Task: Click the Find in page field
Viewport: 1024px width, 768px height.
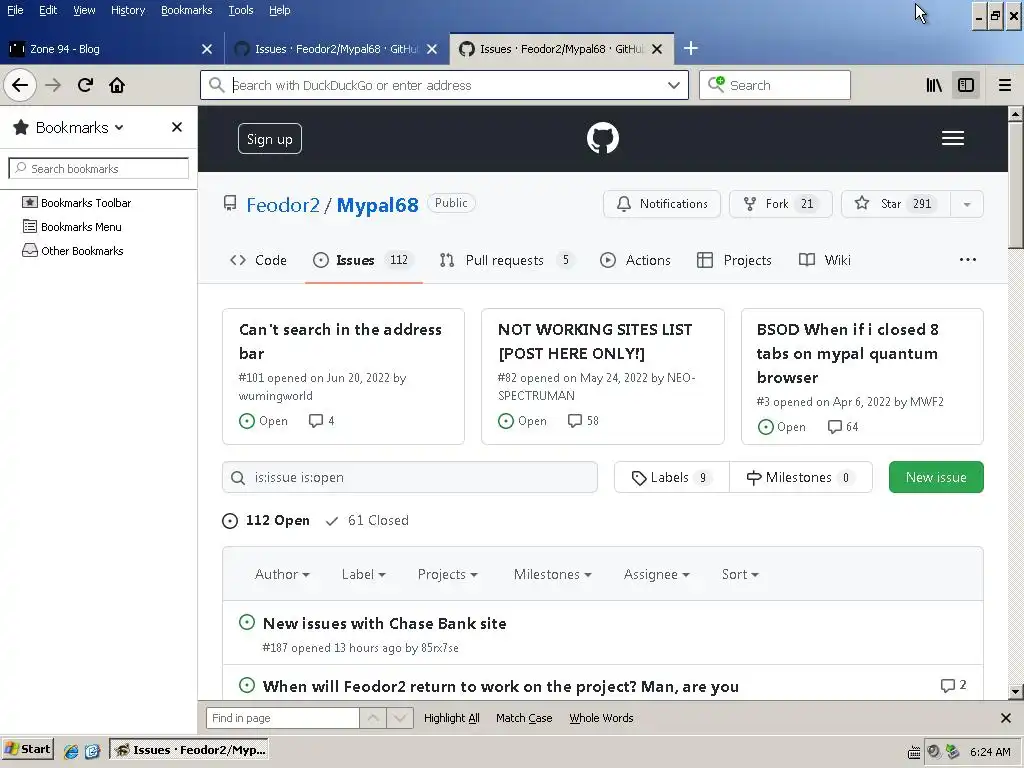Action: click(282, 718)
